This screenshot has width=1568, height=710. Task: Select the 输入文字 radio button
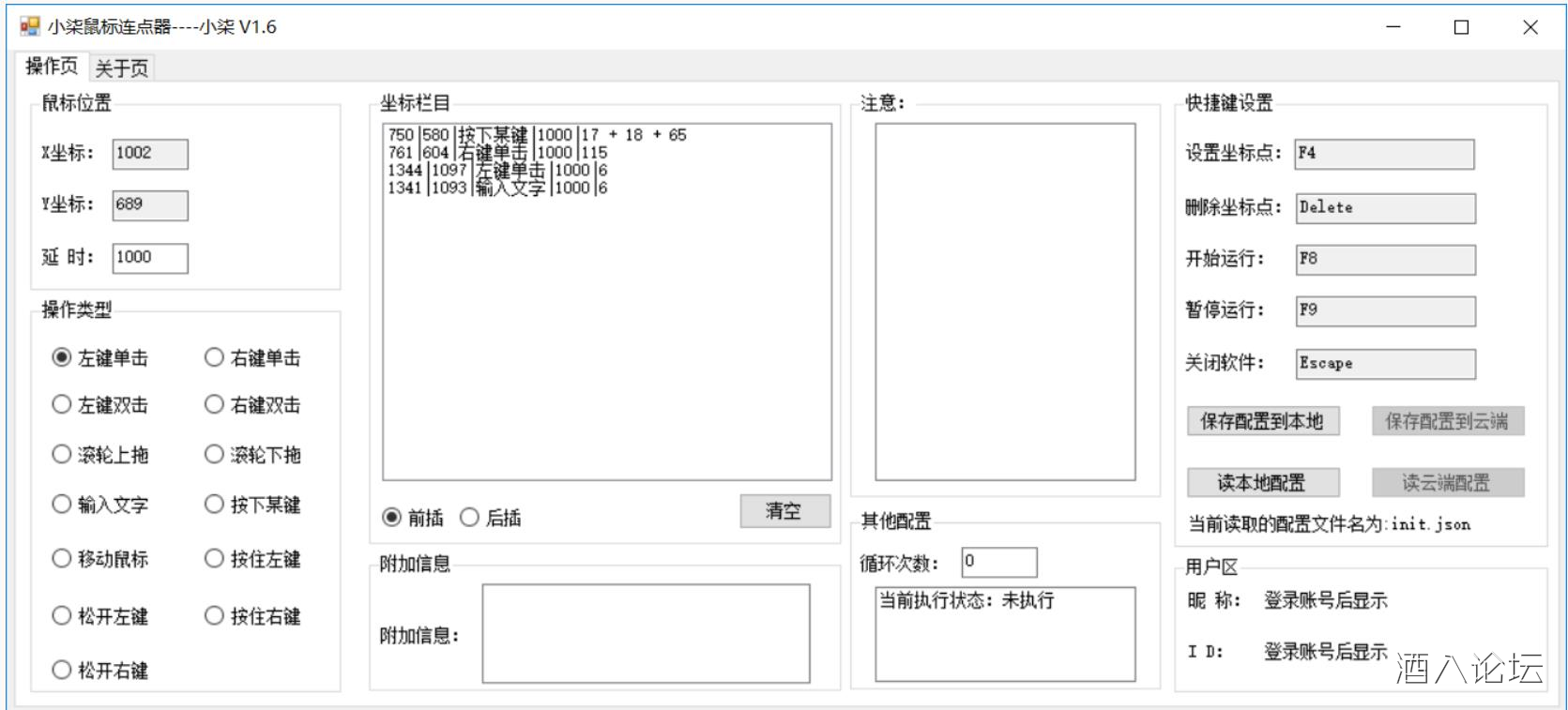pos(62,505)
